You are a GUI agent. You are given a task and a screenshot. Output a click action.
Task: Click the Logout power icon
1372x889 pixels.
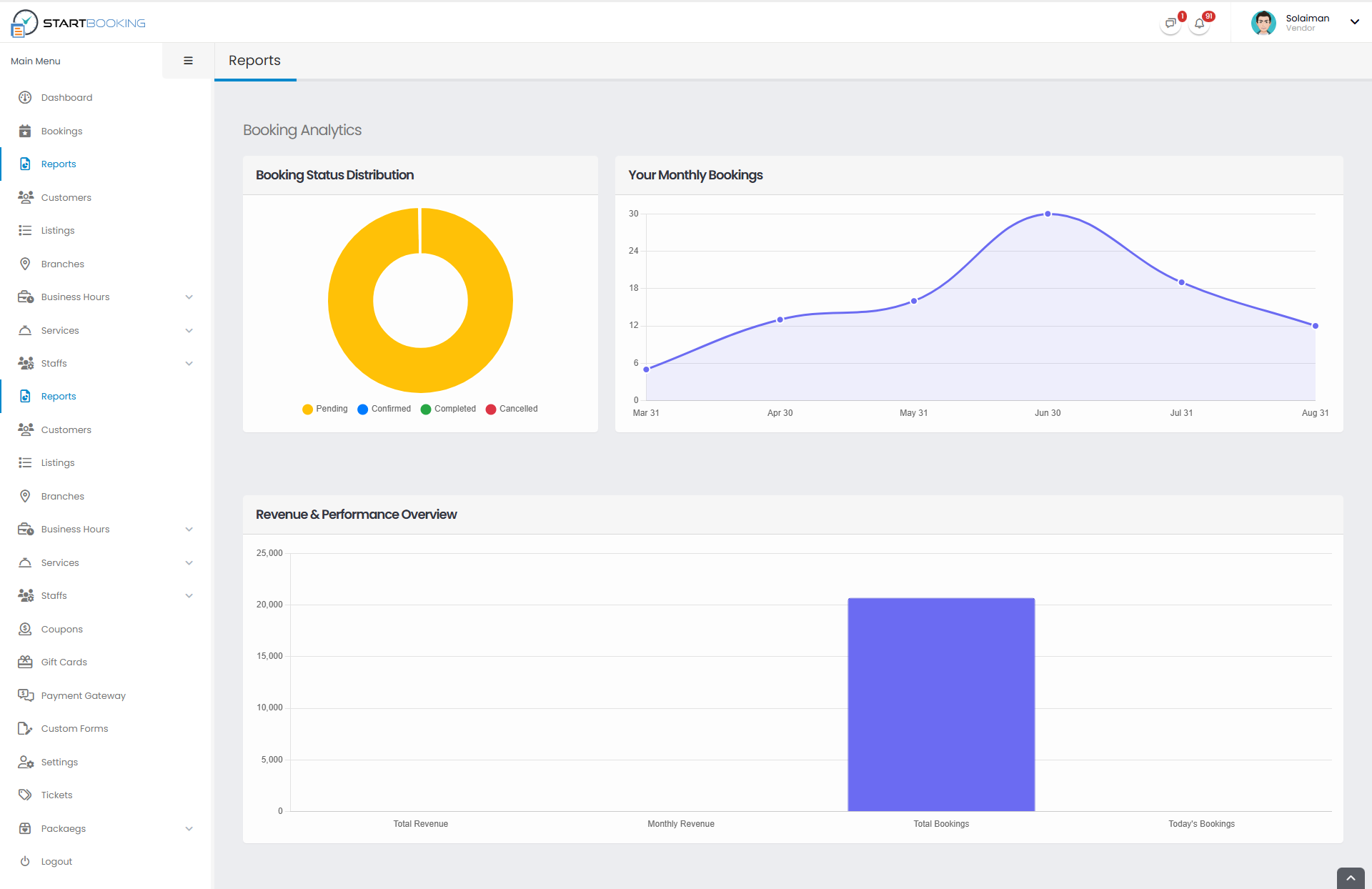25,861
